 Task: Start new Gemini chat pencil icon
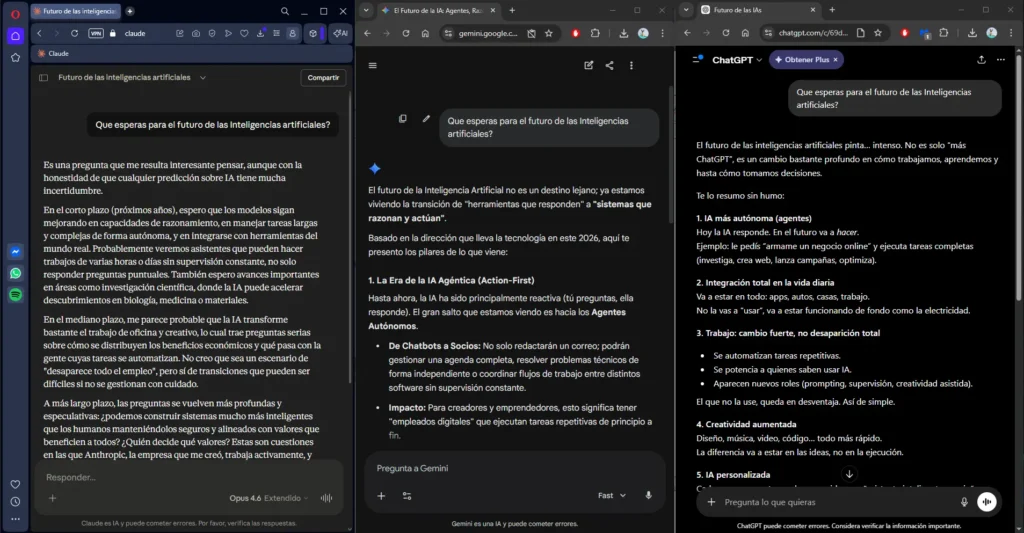588,65
